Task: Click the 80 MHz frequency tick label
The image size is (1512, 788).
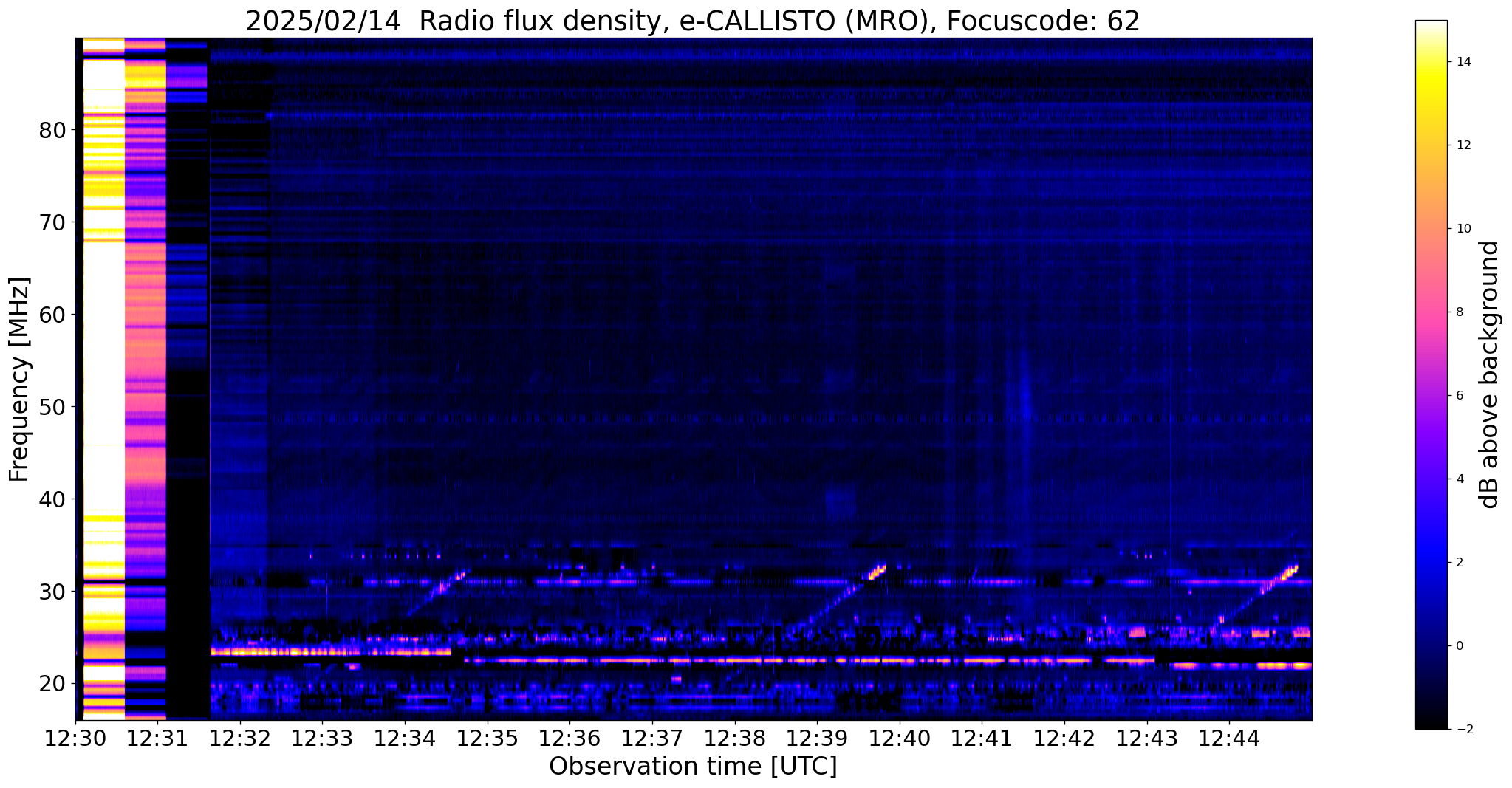Action: pos(52,131)
